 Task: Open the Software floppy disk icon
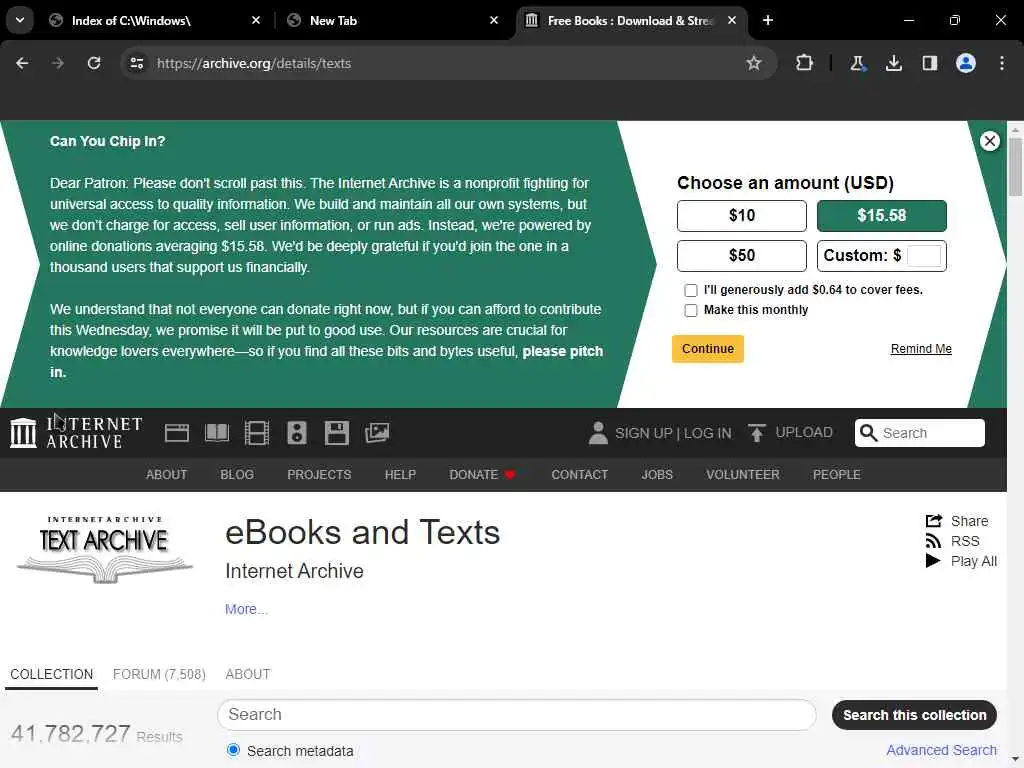tap(336, 433)
